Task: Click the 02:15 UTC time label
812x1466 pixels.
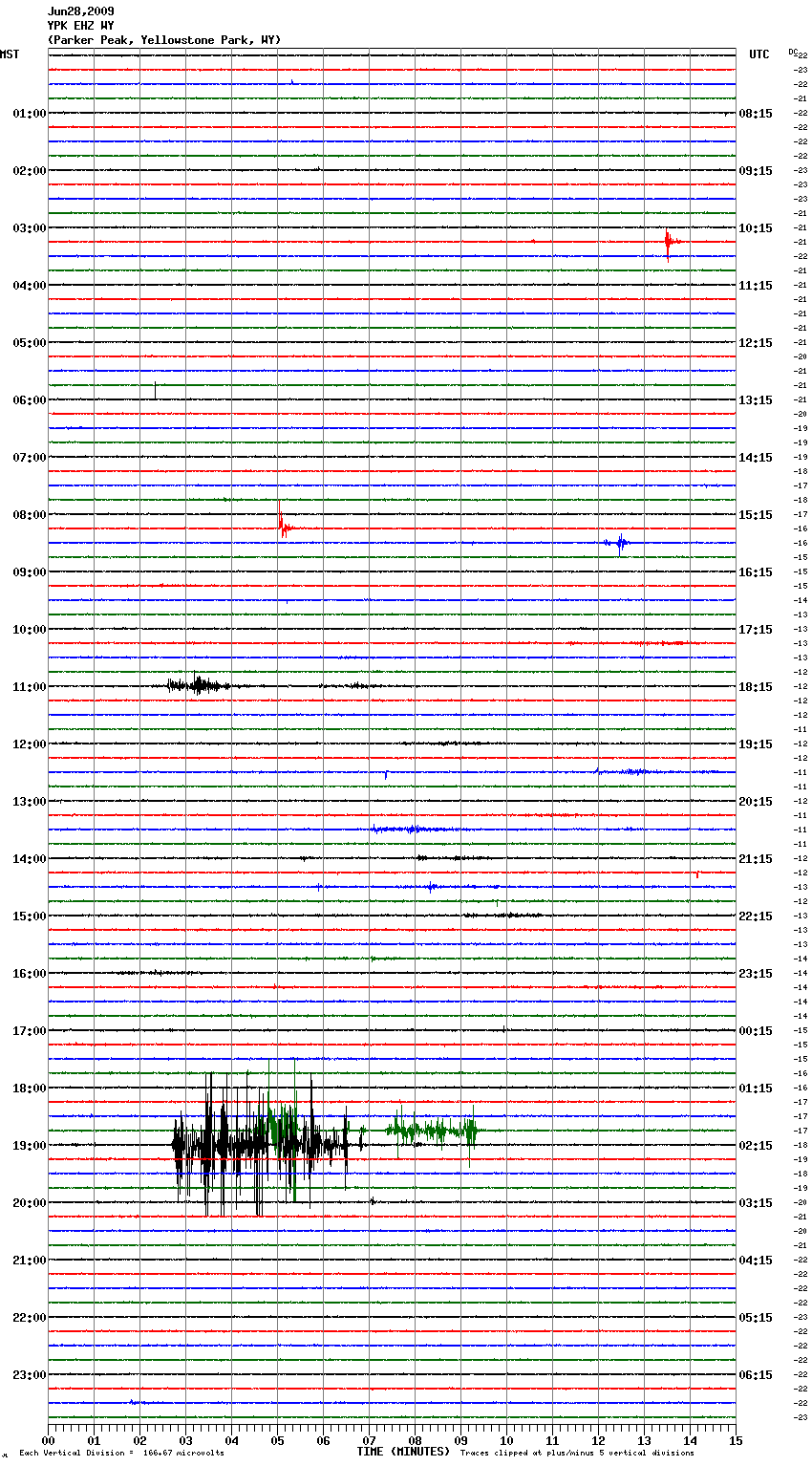Action: coord(756,1146)
